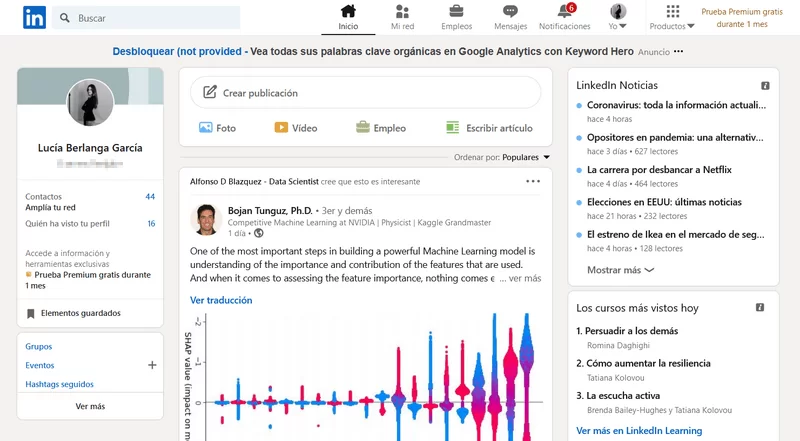The width and height of the screenshot is (800, 441).
Task: Open the three-dot menu on Alfonso's post
Action: click(x=533, y=181)
